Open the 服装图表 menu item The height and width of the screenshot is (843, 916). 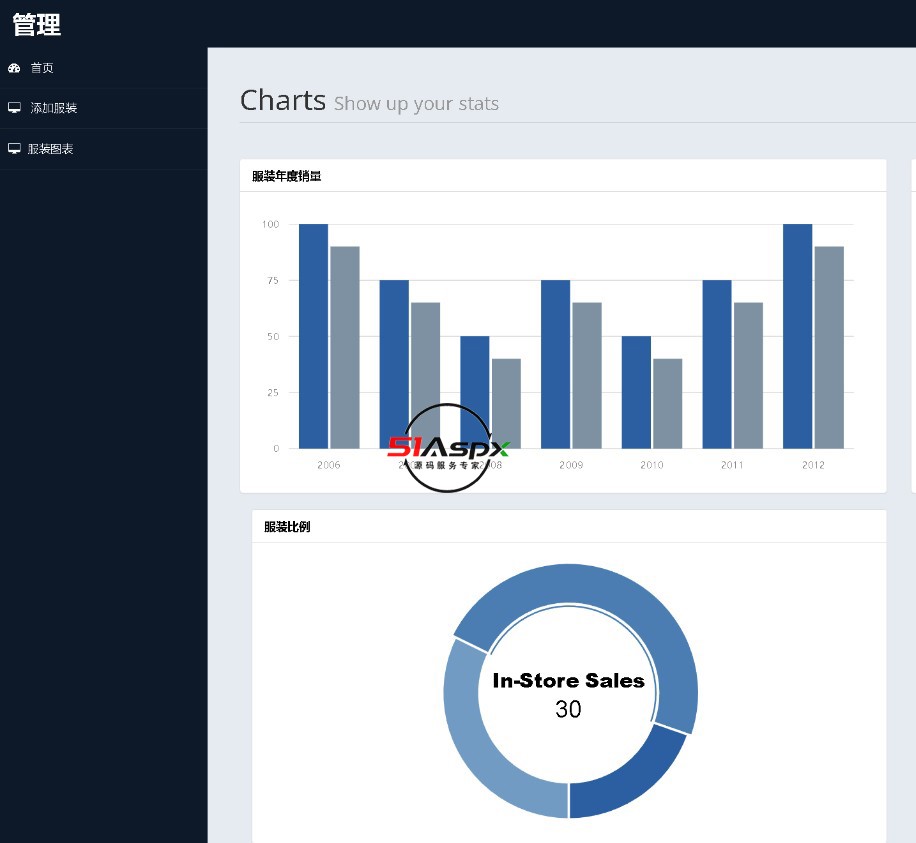tap(103, 149)
